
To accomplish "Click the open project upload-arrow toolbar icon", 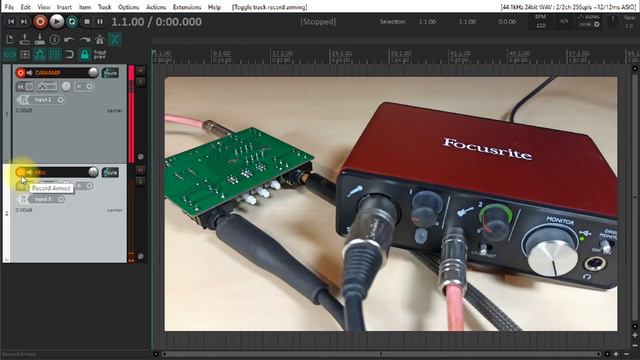I will coord(25,40).
